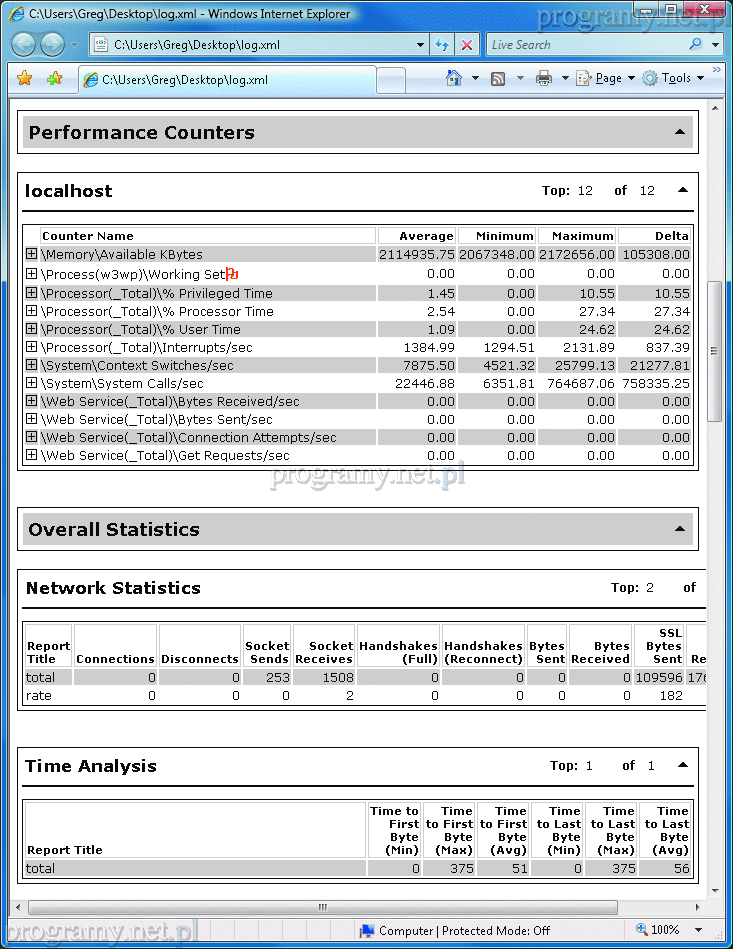Expand the Memory Available KBytes counter row
The image size is (733, 949).
31,255
